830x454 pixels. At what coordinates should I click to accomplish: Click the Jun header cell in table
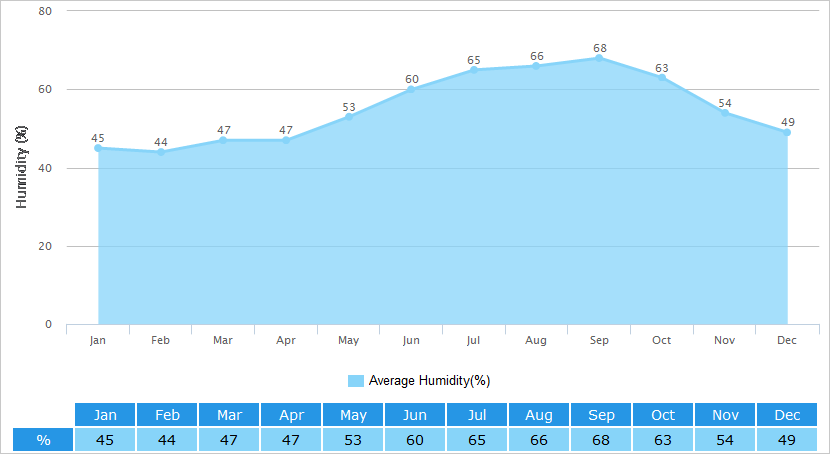414,415
